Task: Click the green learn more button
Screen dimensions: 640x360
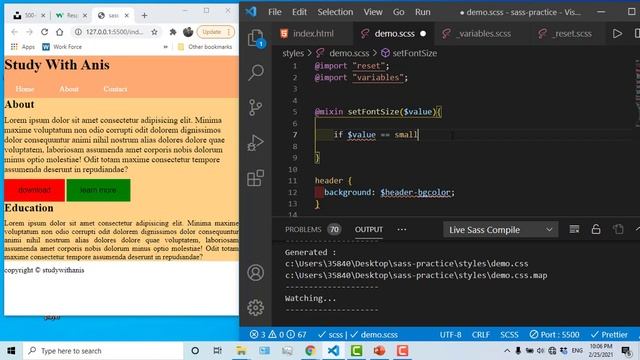Action: pyautogui.click(x=98, y=190)
